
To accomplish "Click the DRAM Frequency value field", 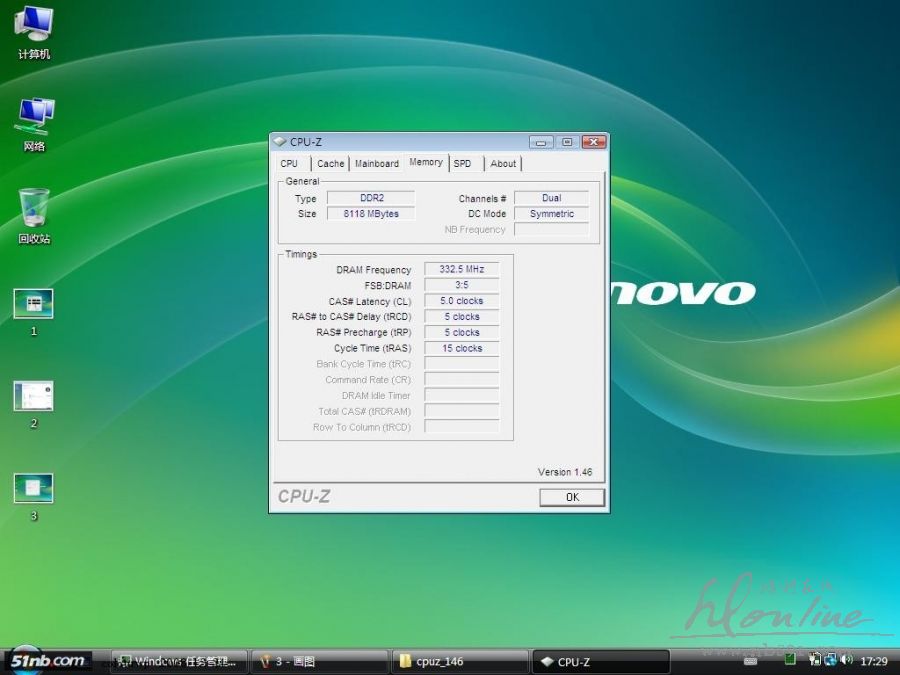I will click(461, 270).
